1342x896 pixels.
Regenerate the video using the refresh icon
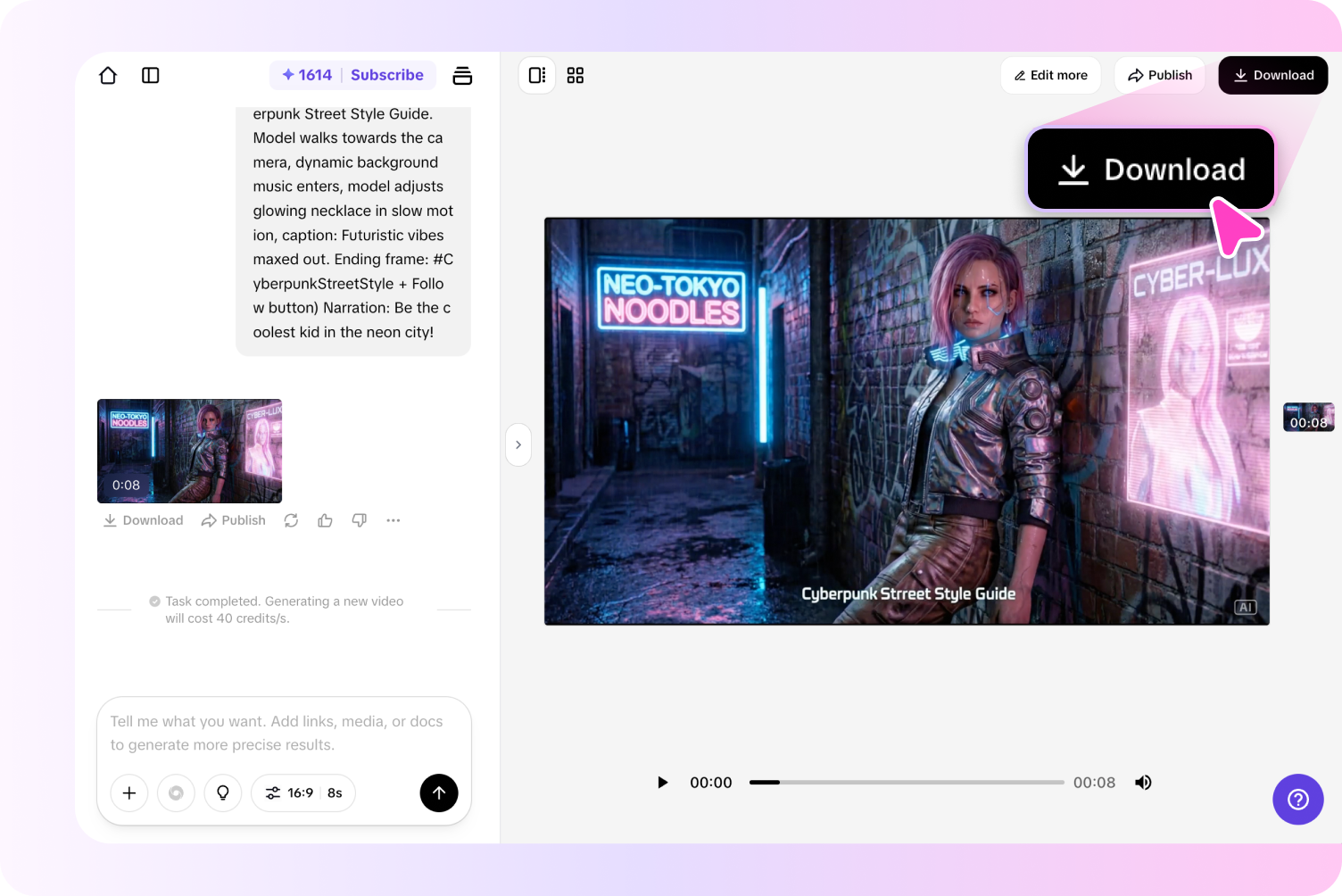click(x=291, y=520)
